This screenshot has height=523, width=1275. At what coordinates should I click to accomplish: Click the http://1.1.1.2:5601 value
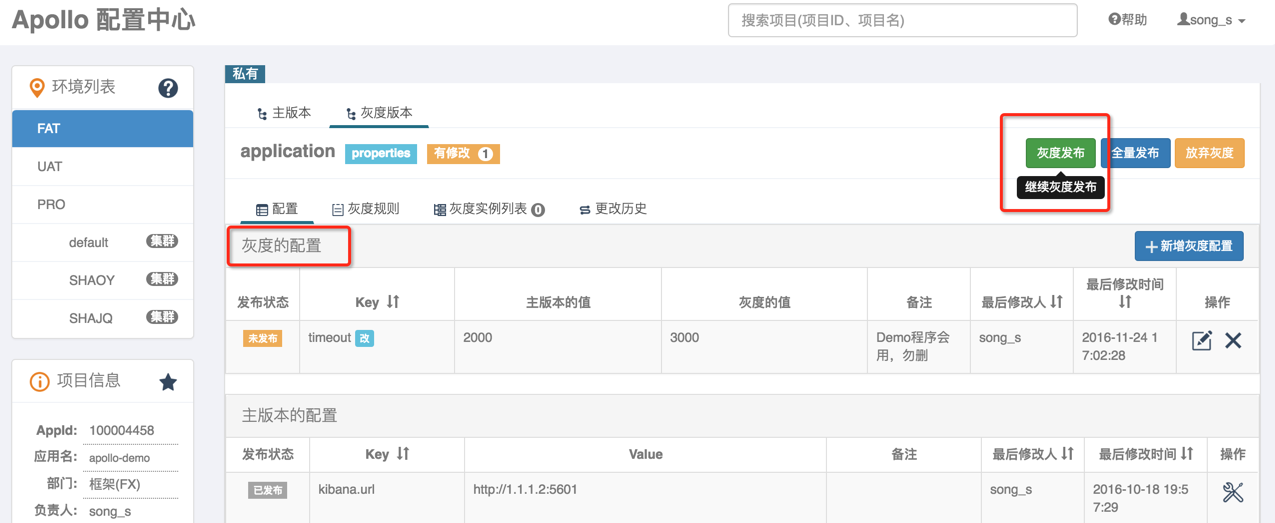(525, 489)
